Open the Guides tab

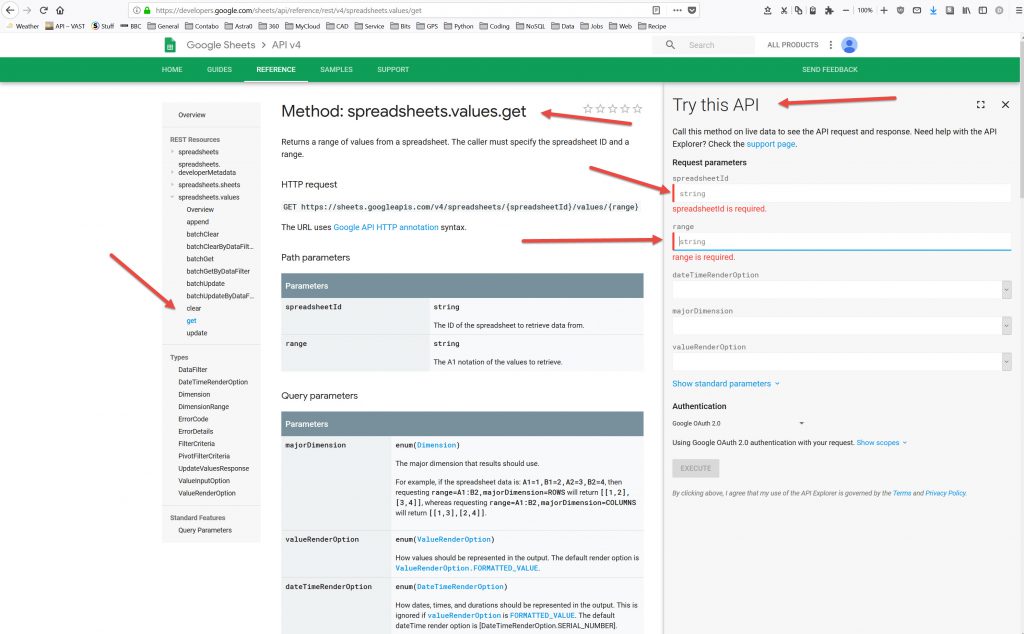tap(219, 70)
